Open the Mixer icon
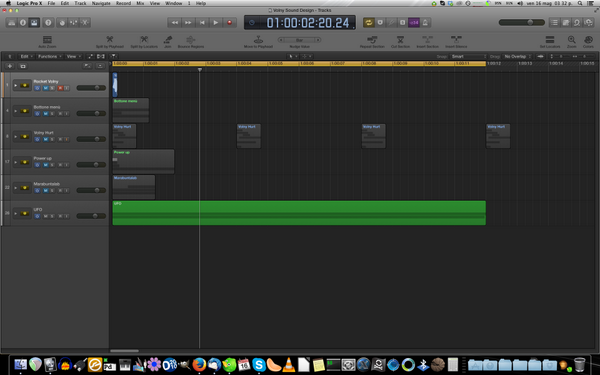Image resolution: width=600 pixels, height=375 pixels. 73,23
